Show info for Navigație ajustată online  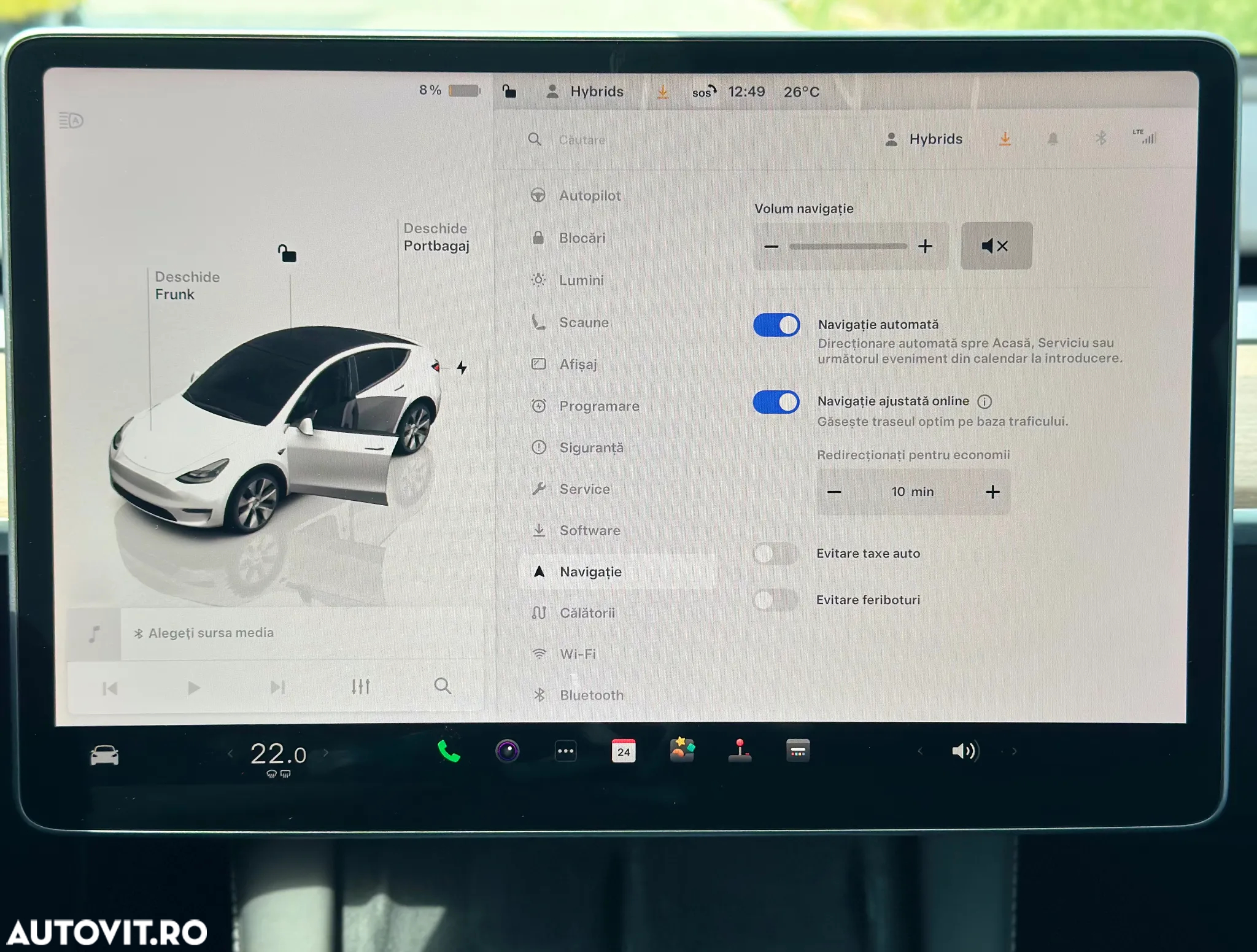984,401
